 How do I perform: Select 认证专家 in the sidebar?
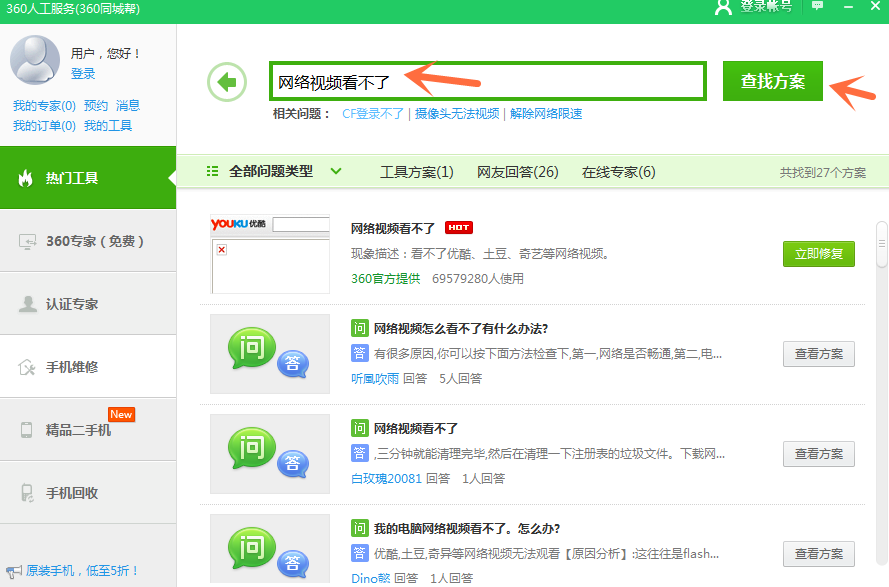coord(88,304)
